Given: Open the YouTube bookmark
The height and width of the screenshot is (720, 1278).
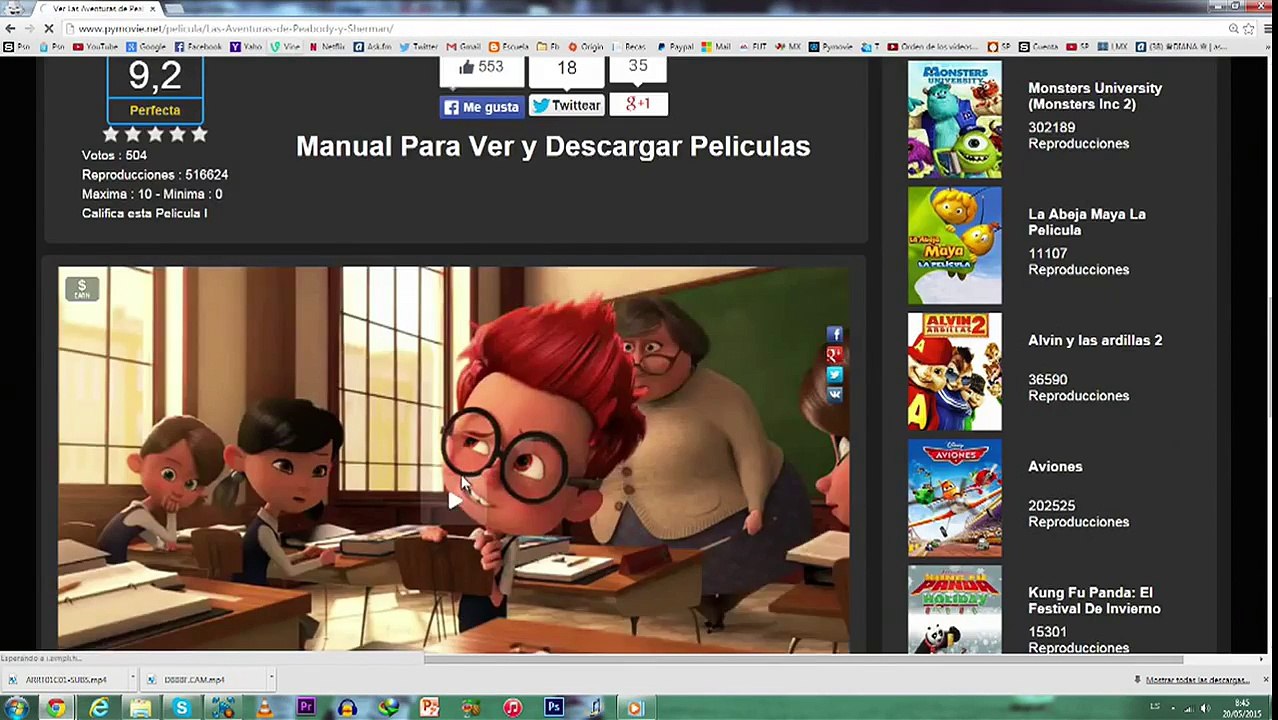Looking at the screenshot, I should [96, 47].
